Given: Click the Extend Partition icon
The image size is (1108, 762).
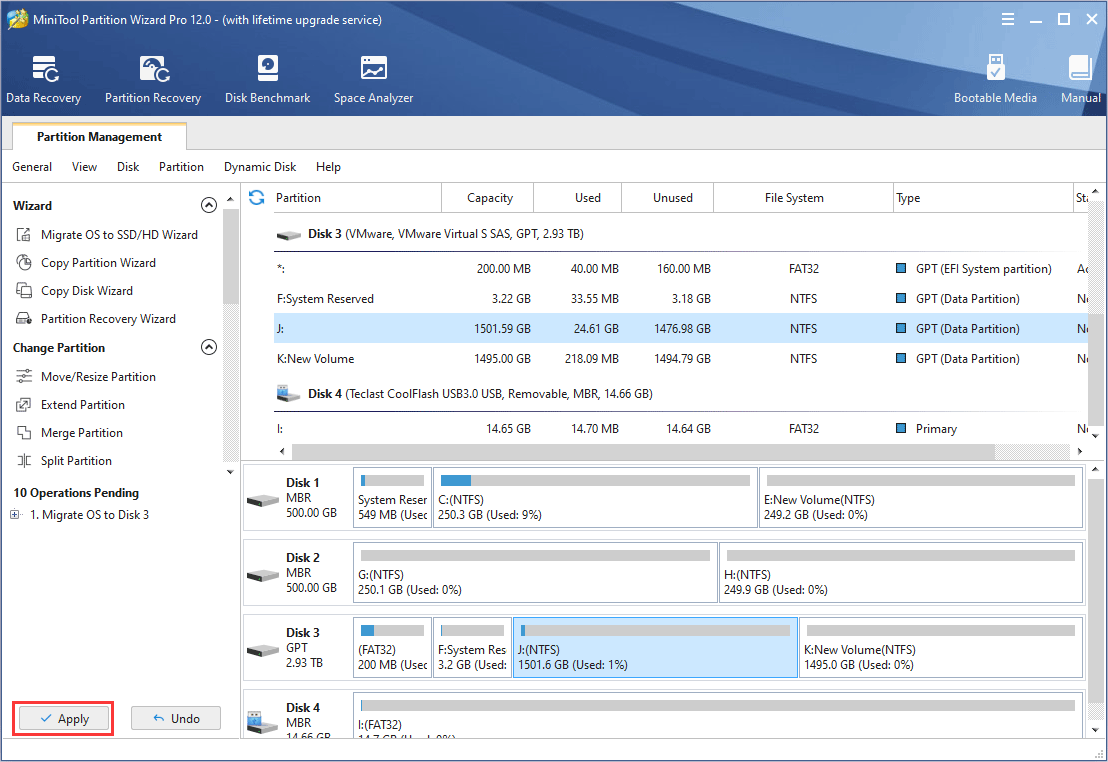Looking at the screenshot, I should click(24, 404).
